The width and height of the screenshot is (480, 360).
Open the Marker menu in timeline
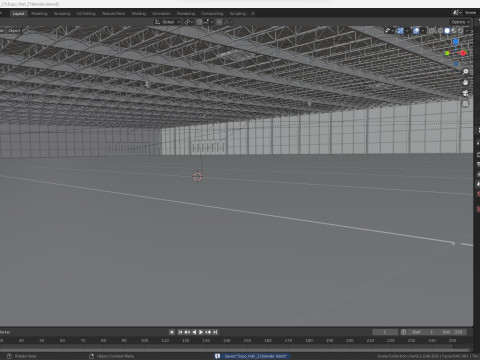pos(5,332)
